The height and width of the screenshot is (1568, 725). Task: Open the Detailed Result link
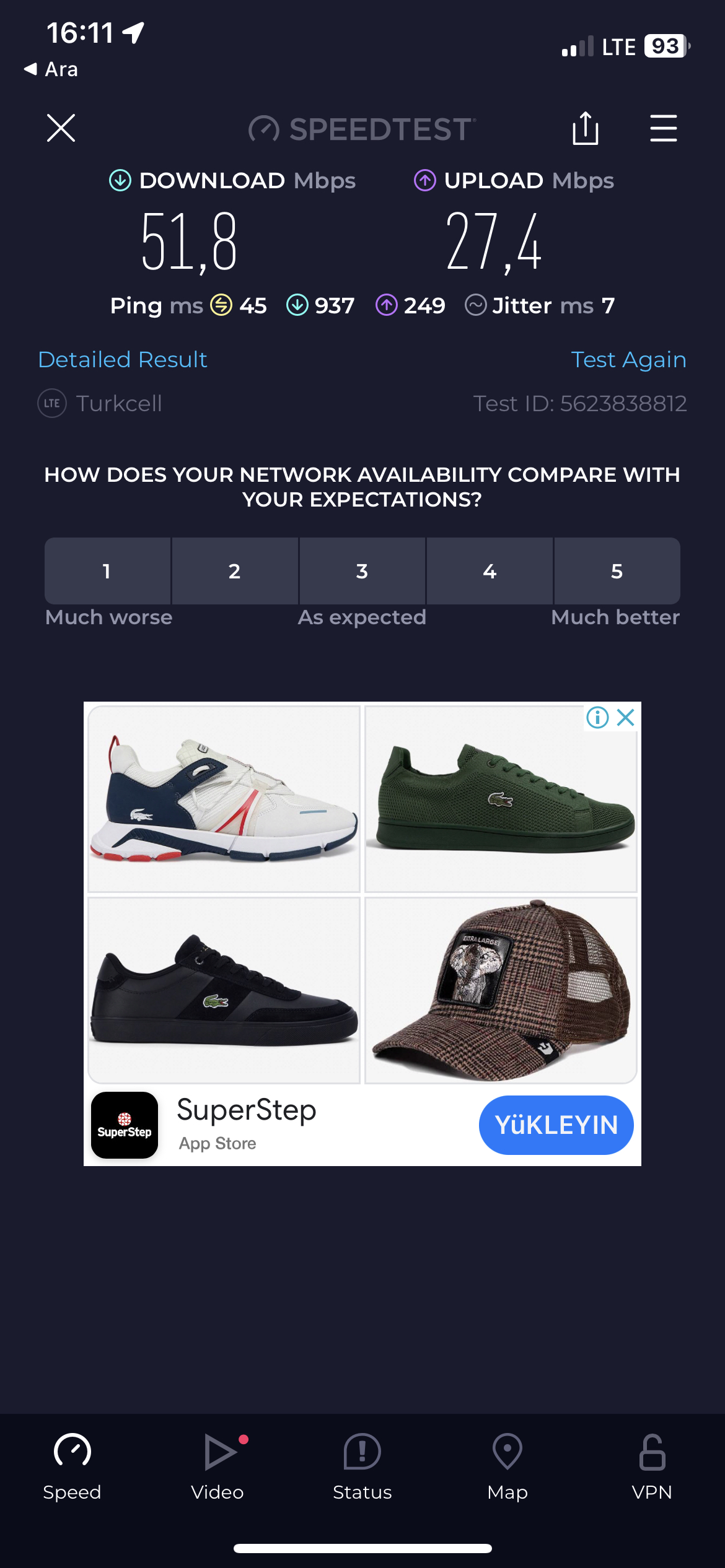123,359
